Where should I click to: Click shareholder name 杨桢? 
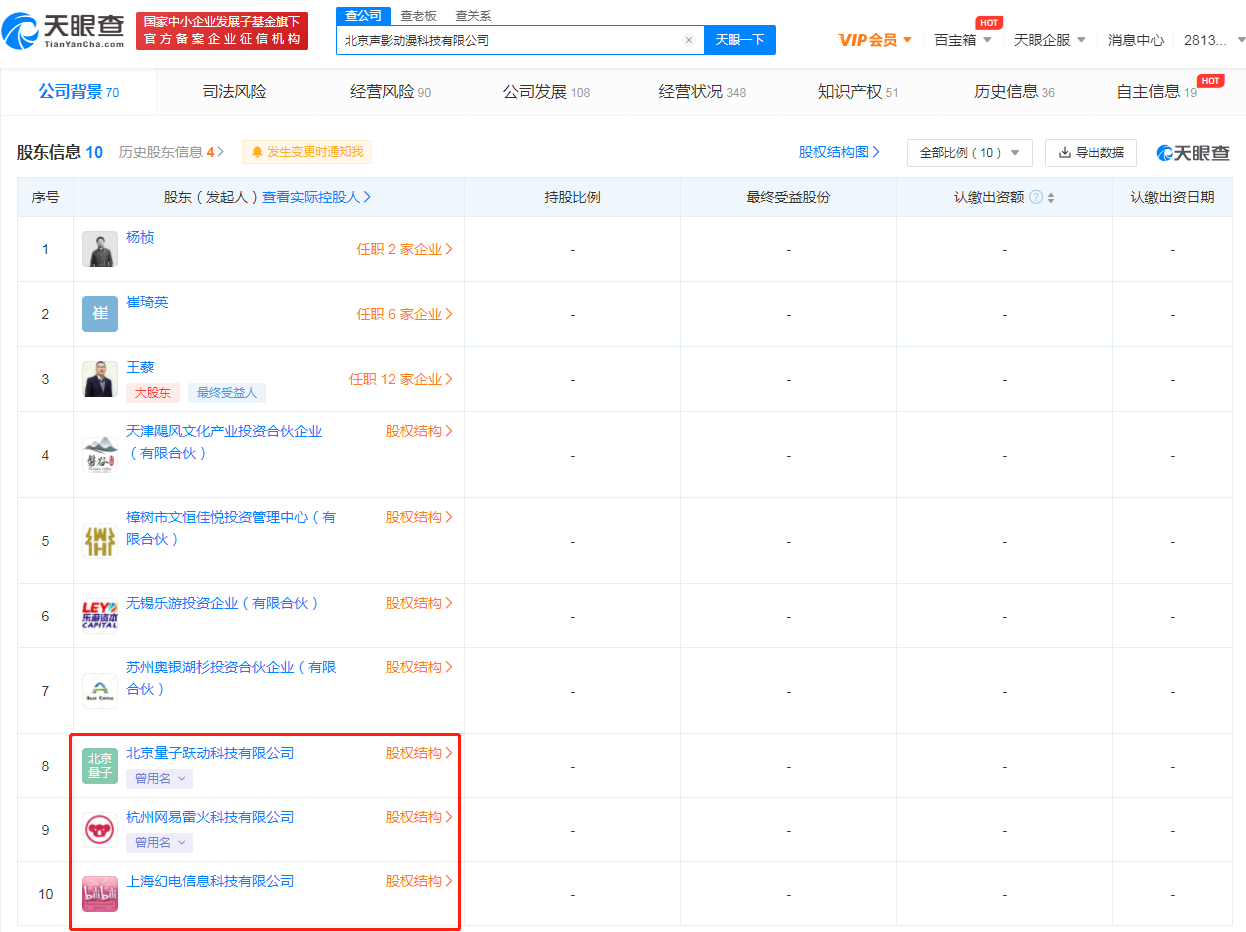[140, 237]
